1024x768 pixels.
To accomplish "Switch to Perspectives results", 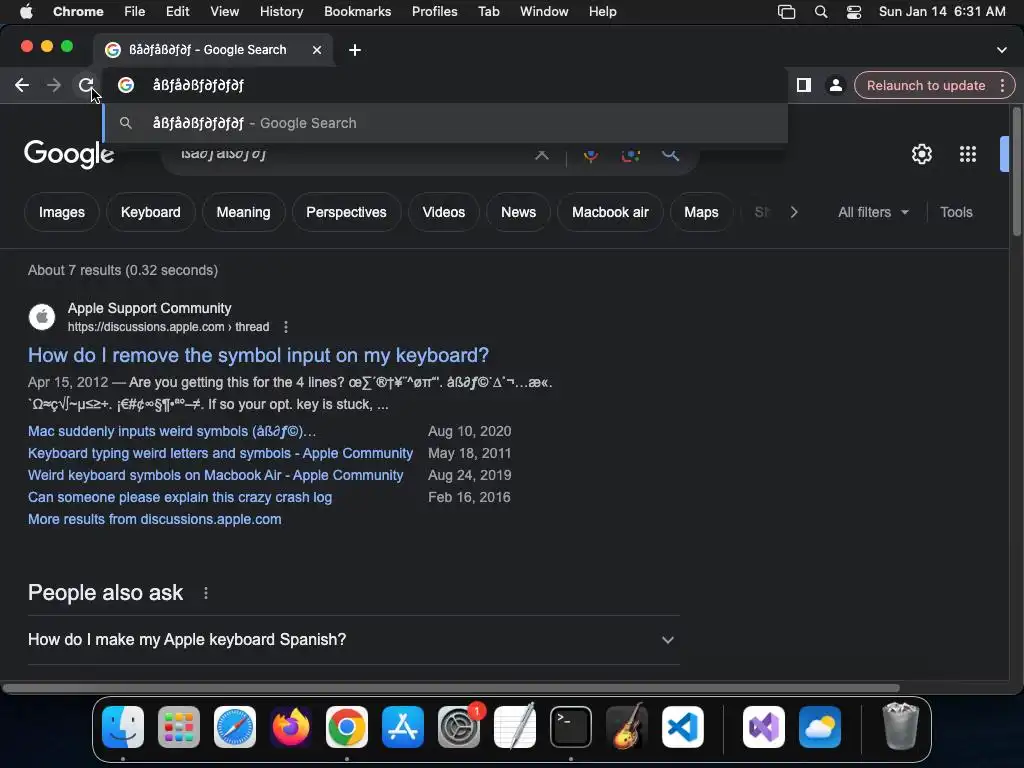I will (346, 212).
